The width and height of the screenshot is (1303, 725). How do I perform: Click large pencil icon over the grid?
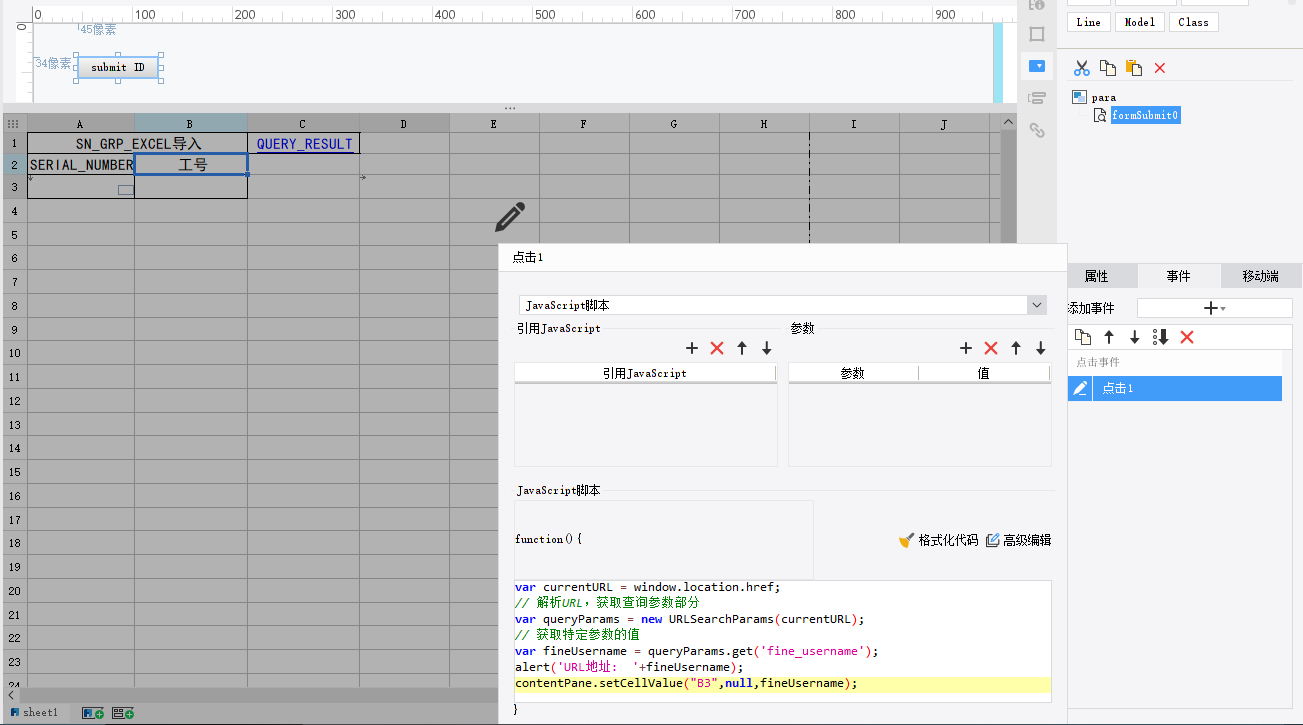point(510,217)
